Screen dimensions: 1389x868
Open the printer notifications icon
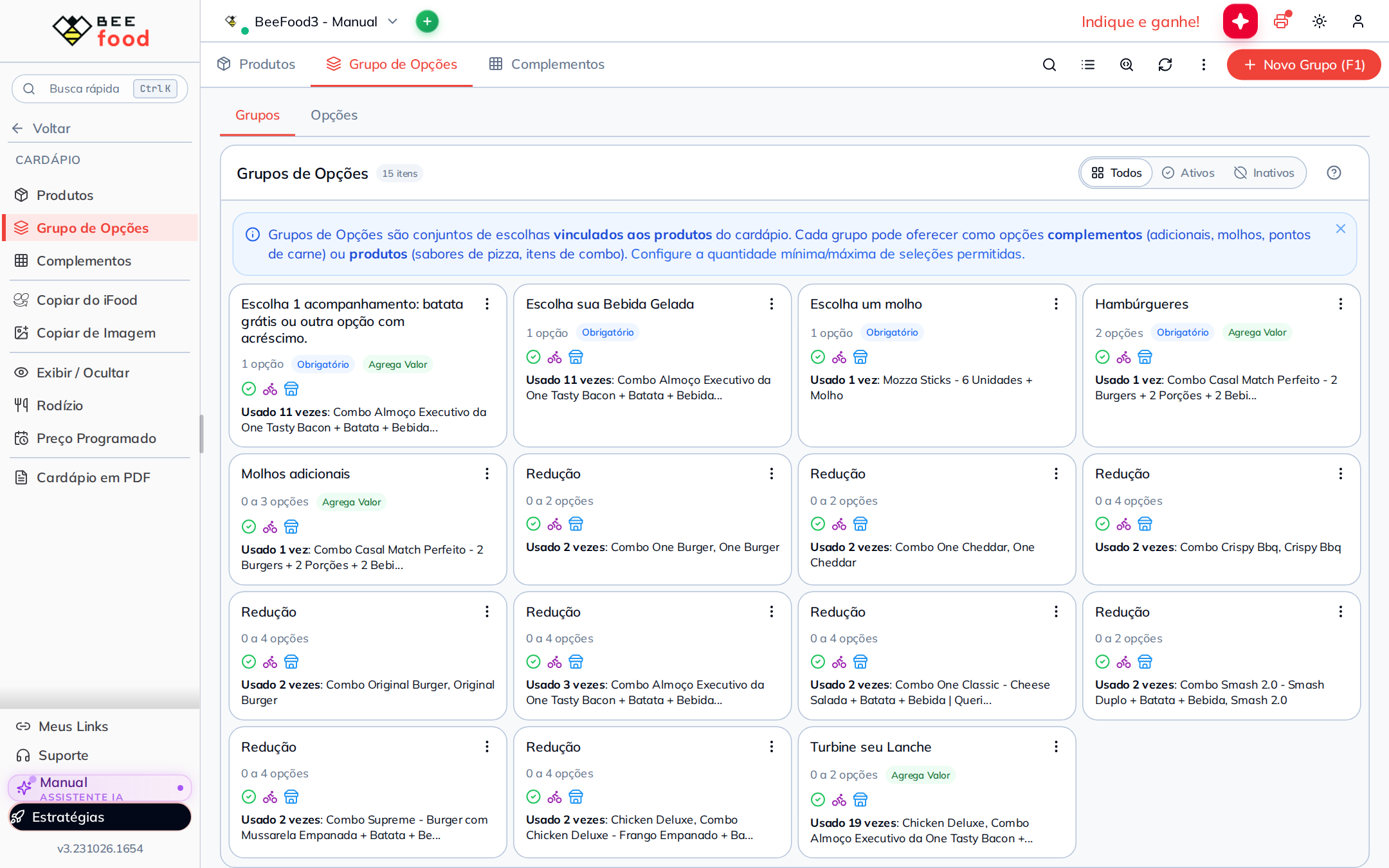pyautogui.click(x=1282, y=21)
